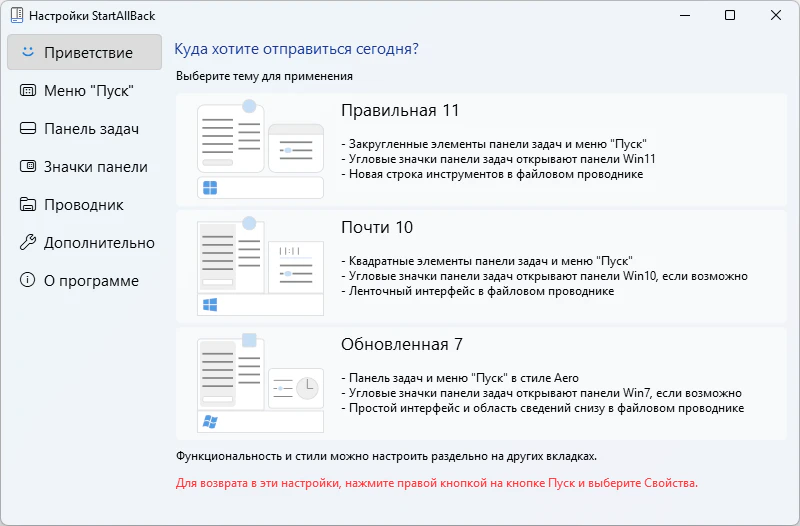Click the taskbar icon beside Панель задач
The height and width of the screenshot is (526, 800).
[28, 128]
